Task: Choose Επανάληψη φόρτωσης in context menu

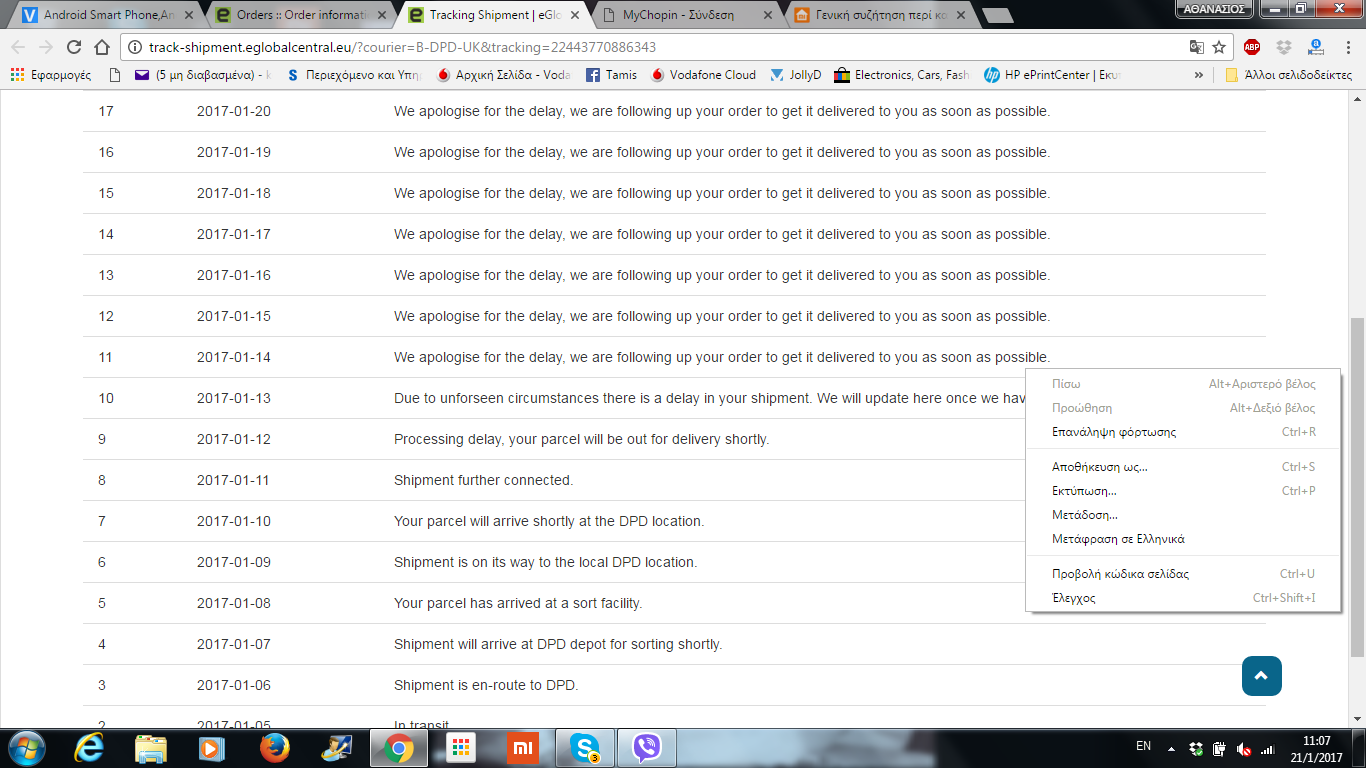Action: point(1183,432)
